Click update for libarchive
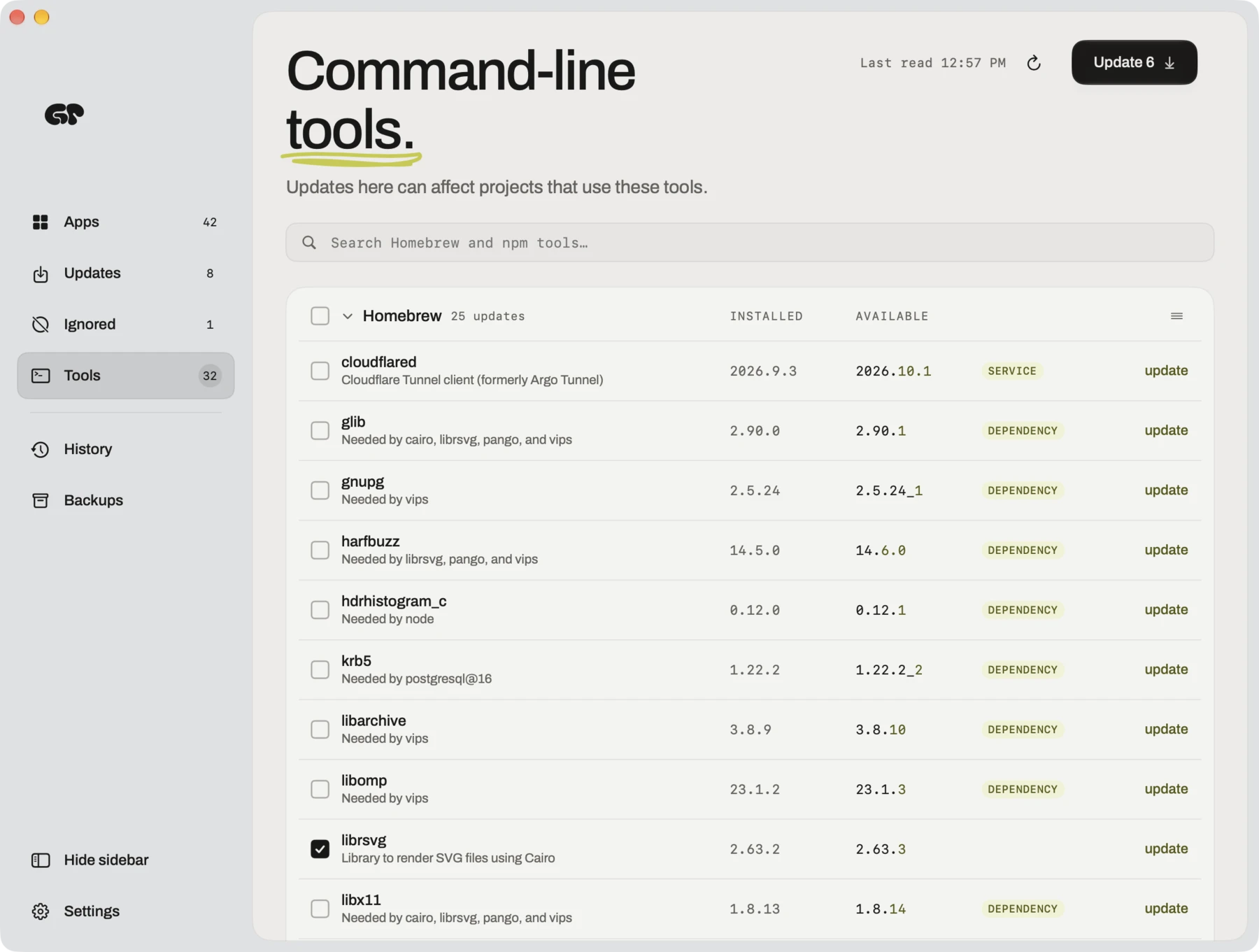This screenshot has width=1259, height=952. click(1166, 729)
